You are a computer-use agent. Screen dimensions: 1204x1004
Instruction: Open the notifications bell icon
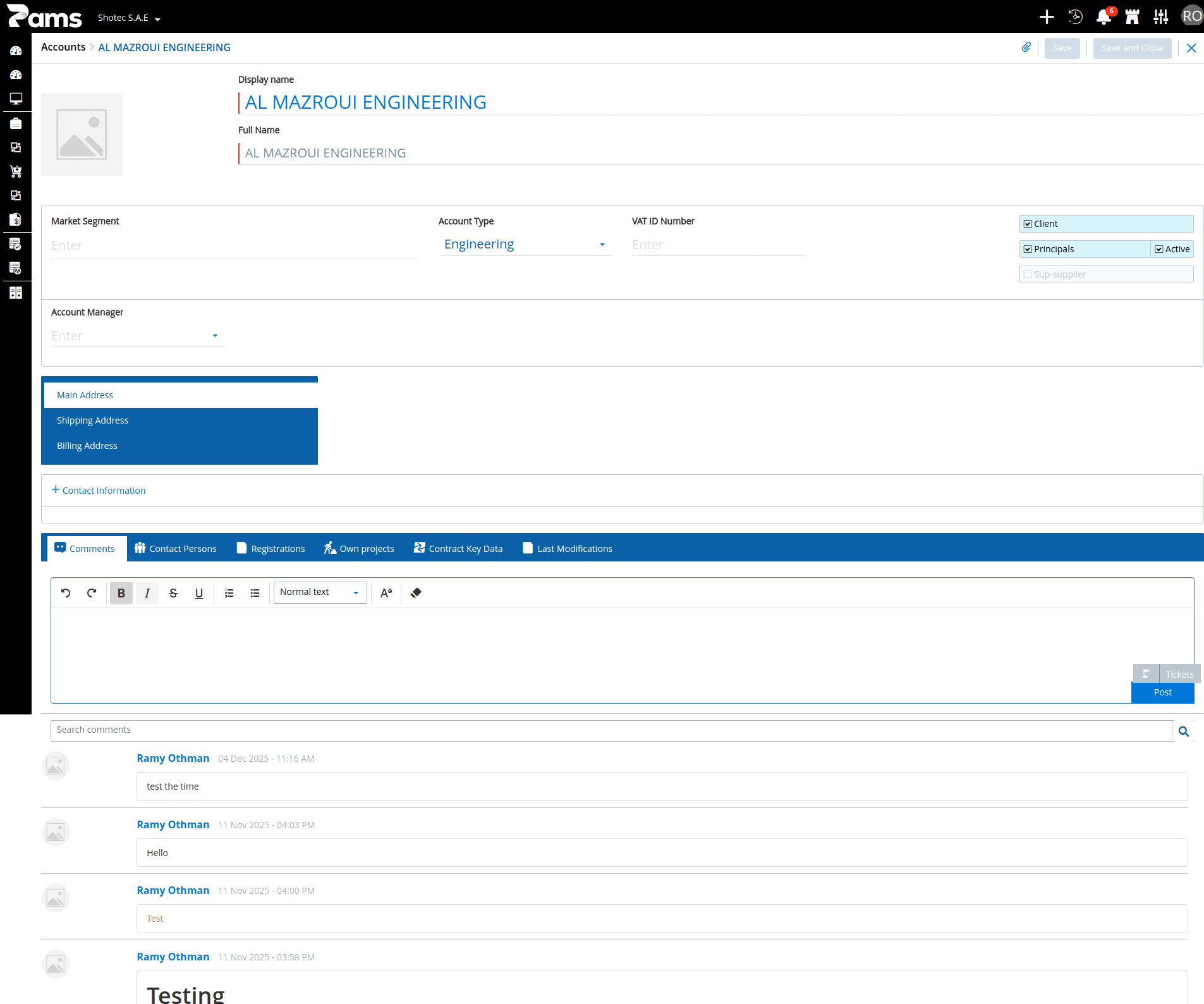(1104, 17)
